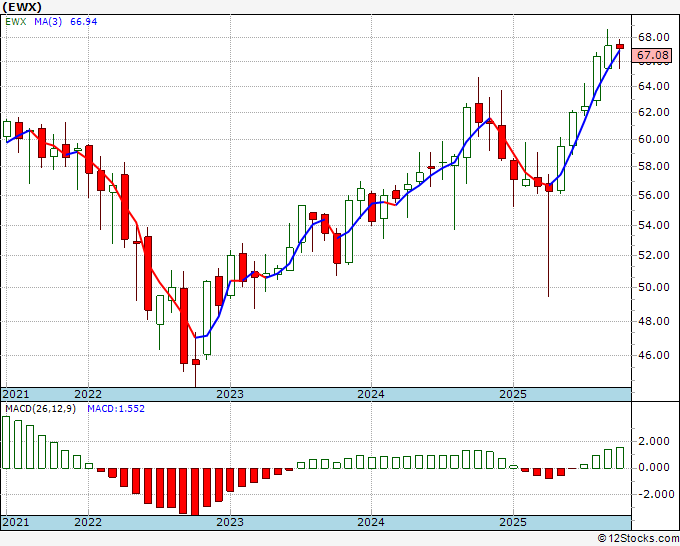
Task: Click the 48.00 price axis label
Action: (x=654, y=321)
